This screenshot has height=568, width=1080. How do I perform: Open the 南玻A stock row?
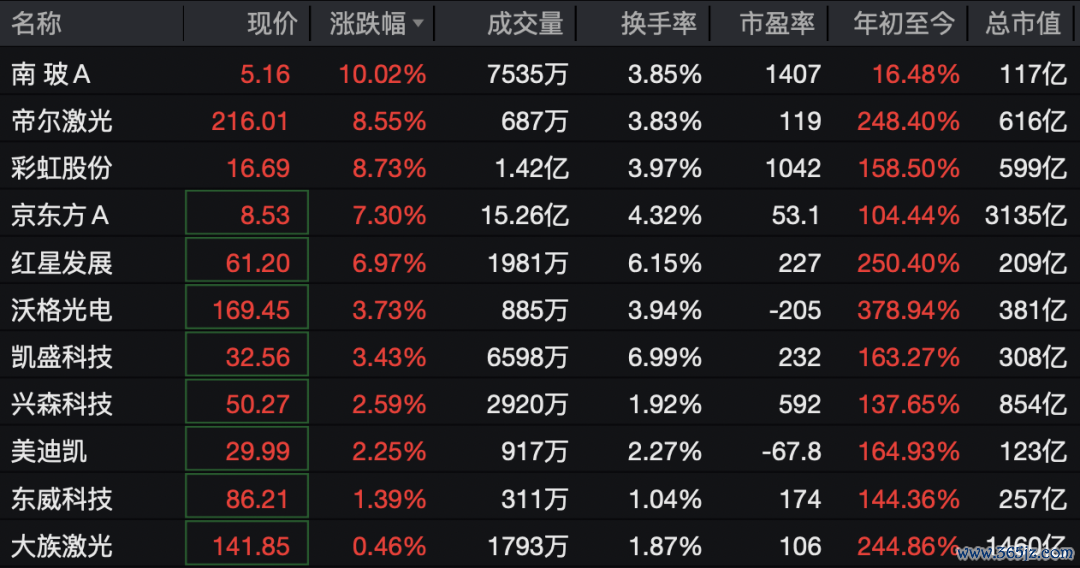(x=540, y=74)
